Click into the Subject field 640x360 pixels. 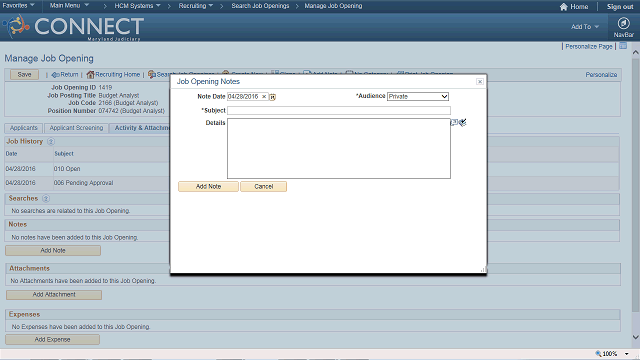coord(339,110)
